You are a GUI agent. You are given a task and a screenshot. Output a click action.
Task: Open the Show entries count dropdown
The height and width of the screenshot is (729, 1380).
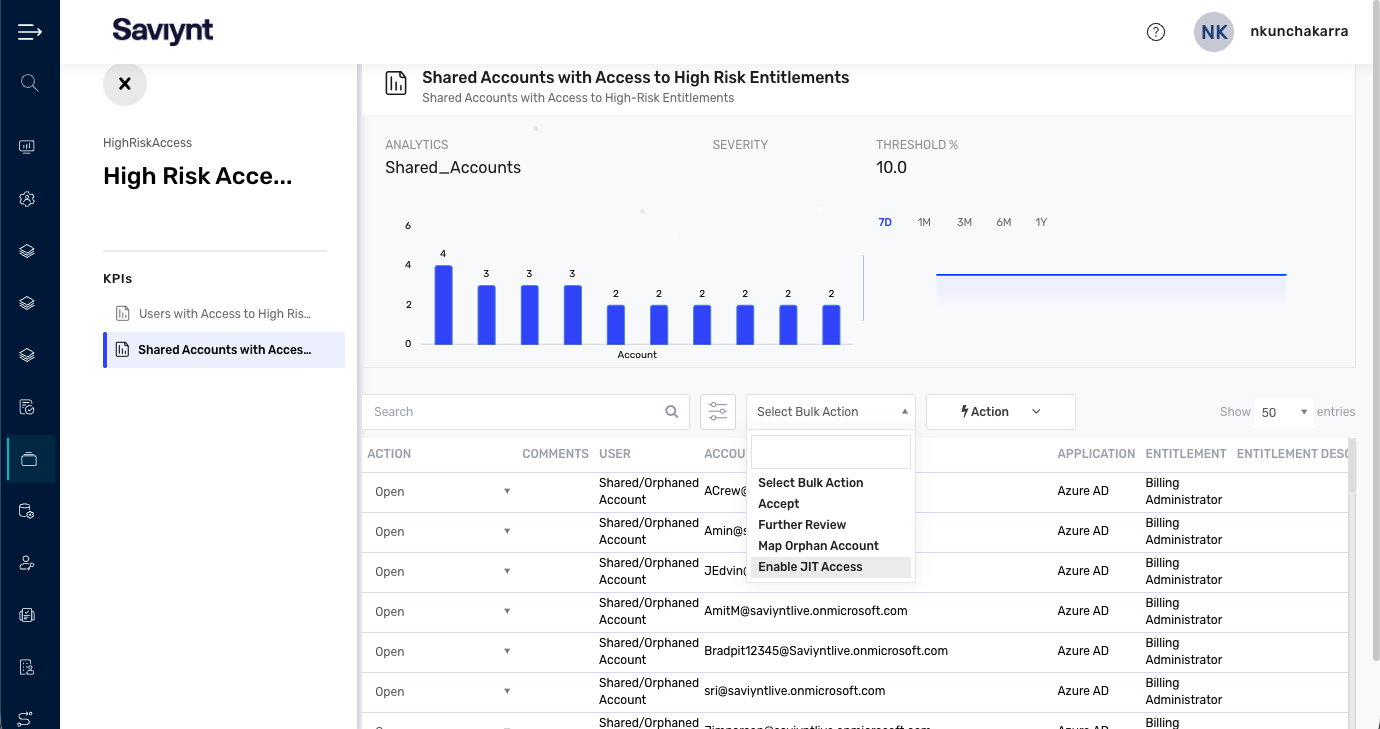1284,412
